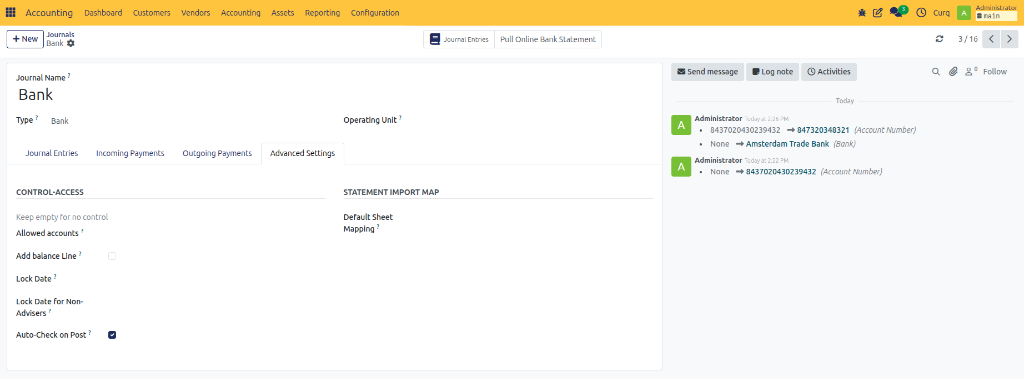Show followers via the person icon
Image resolution: width=1024 pixels, height=379 pixels.
tap(971, 72)
